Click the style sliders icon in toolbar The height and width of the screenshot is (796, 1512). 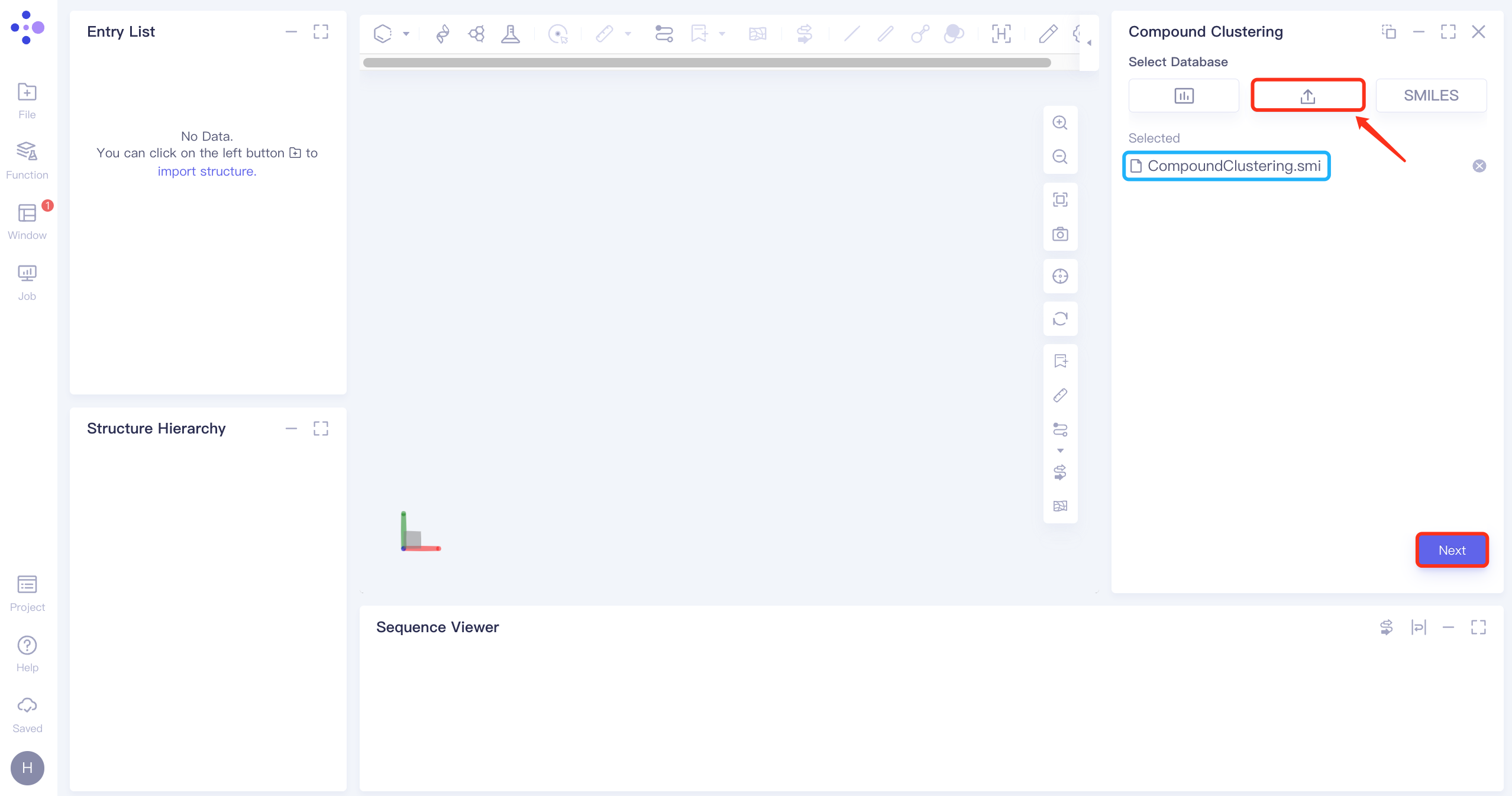coord(664,34)
